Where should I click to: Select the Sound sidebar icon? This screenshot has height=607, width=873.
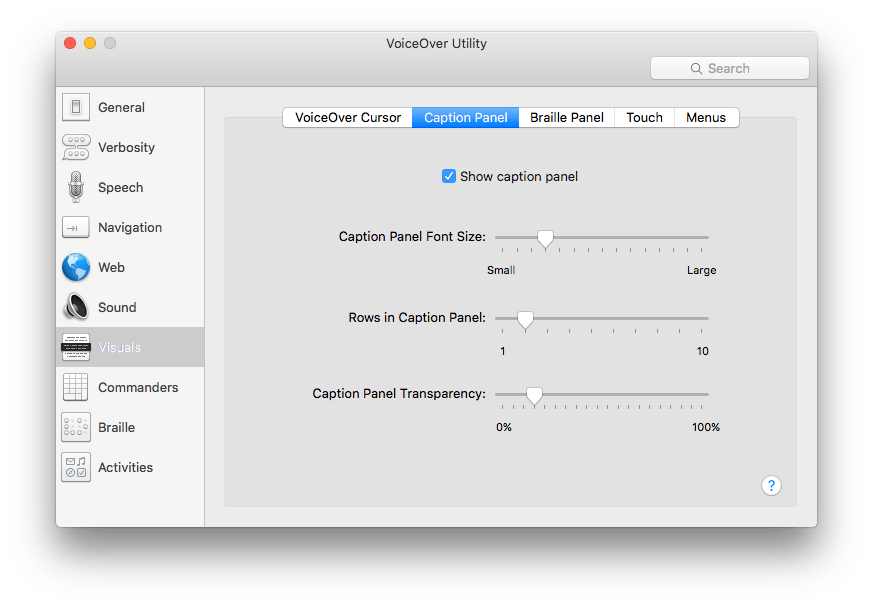[116, 307]
